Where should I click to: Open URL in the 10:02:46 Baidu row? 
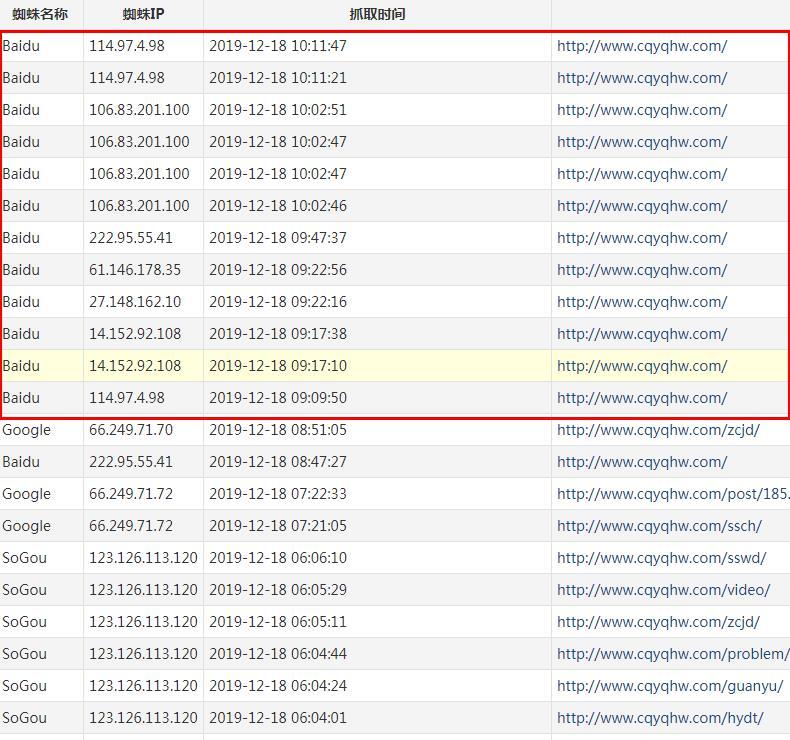point(642,206)
